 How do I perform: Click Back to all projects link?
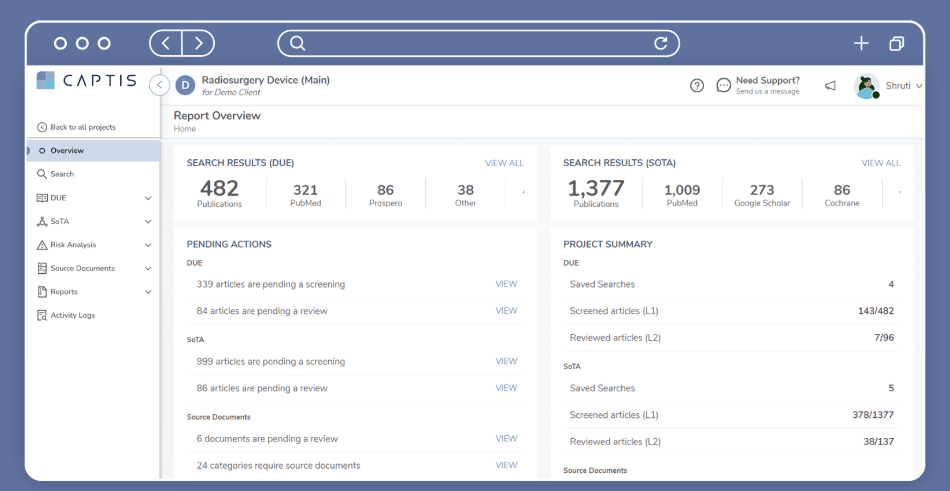tap(83, 127)
